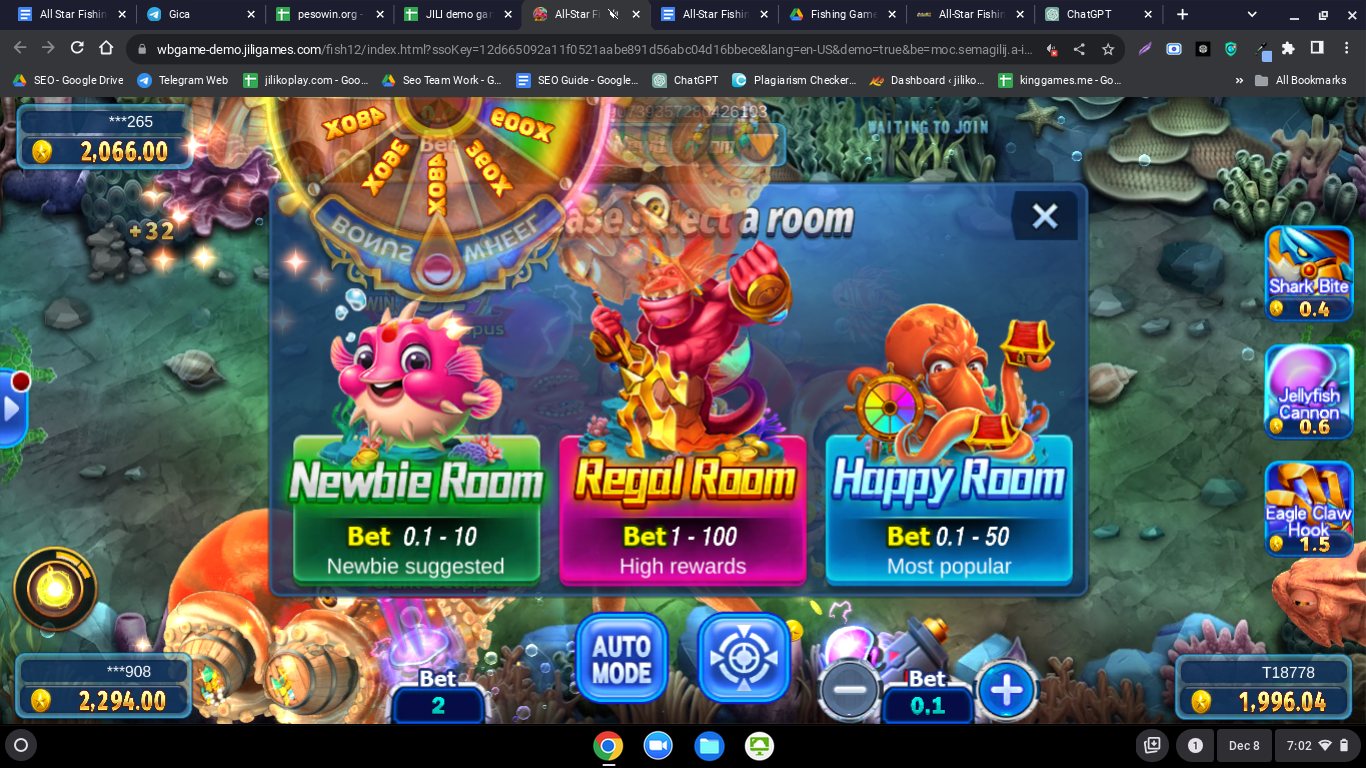Enter the Newbie Room
Screen dimensions: 1366x768
click(416, 510)
